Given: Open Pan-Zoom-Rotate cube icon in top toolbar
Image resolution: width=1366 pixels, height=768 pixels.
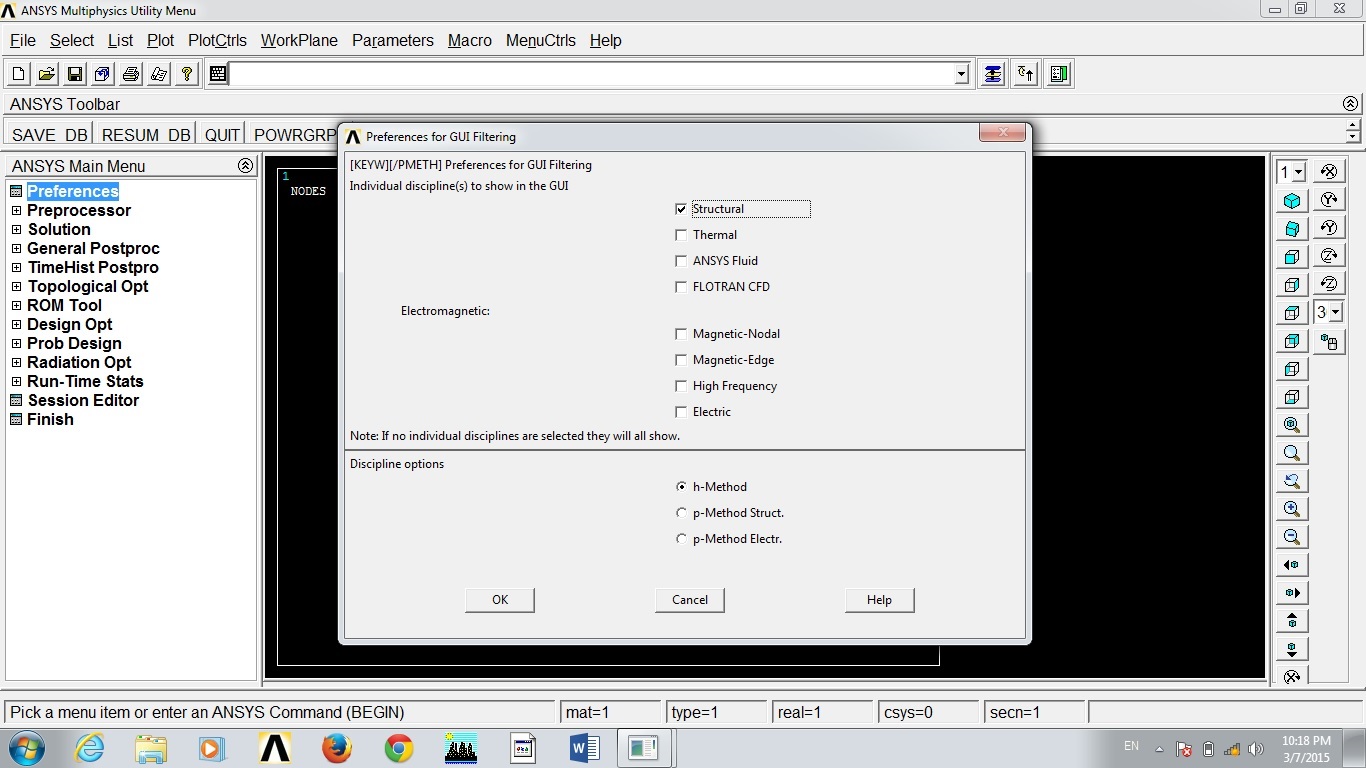Looking at the screenshot, I should click(x=102, y=74).
